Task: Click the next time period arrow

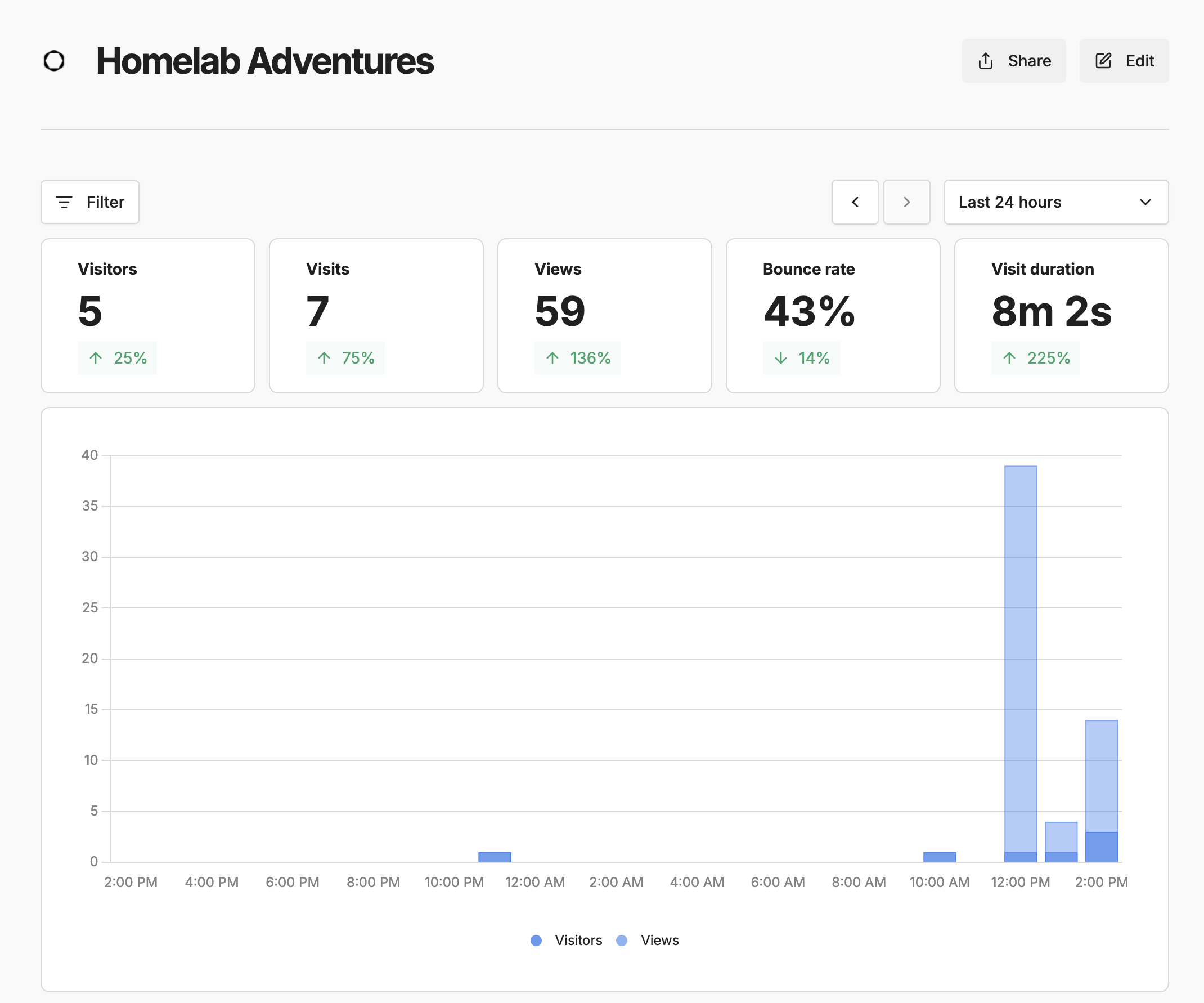Action: click(x=906, y=202)
